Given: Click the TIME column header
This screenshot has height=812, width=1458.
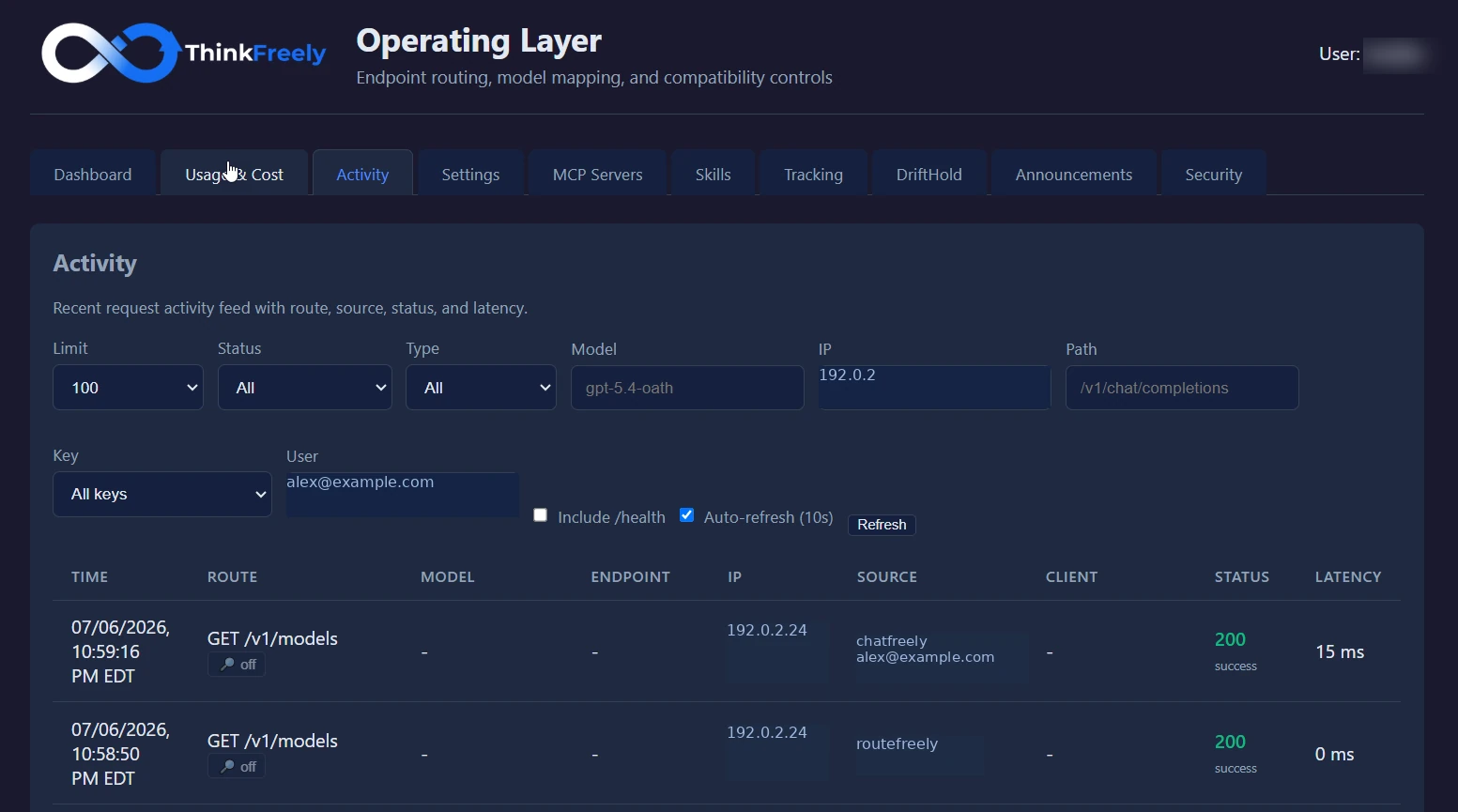Looking at the screenshot, I should [x=90, y=577].
